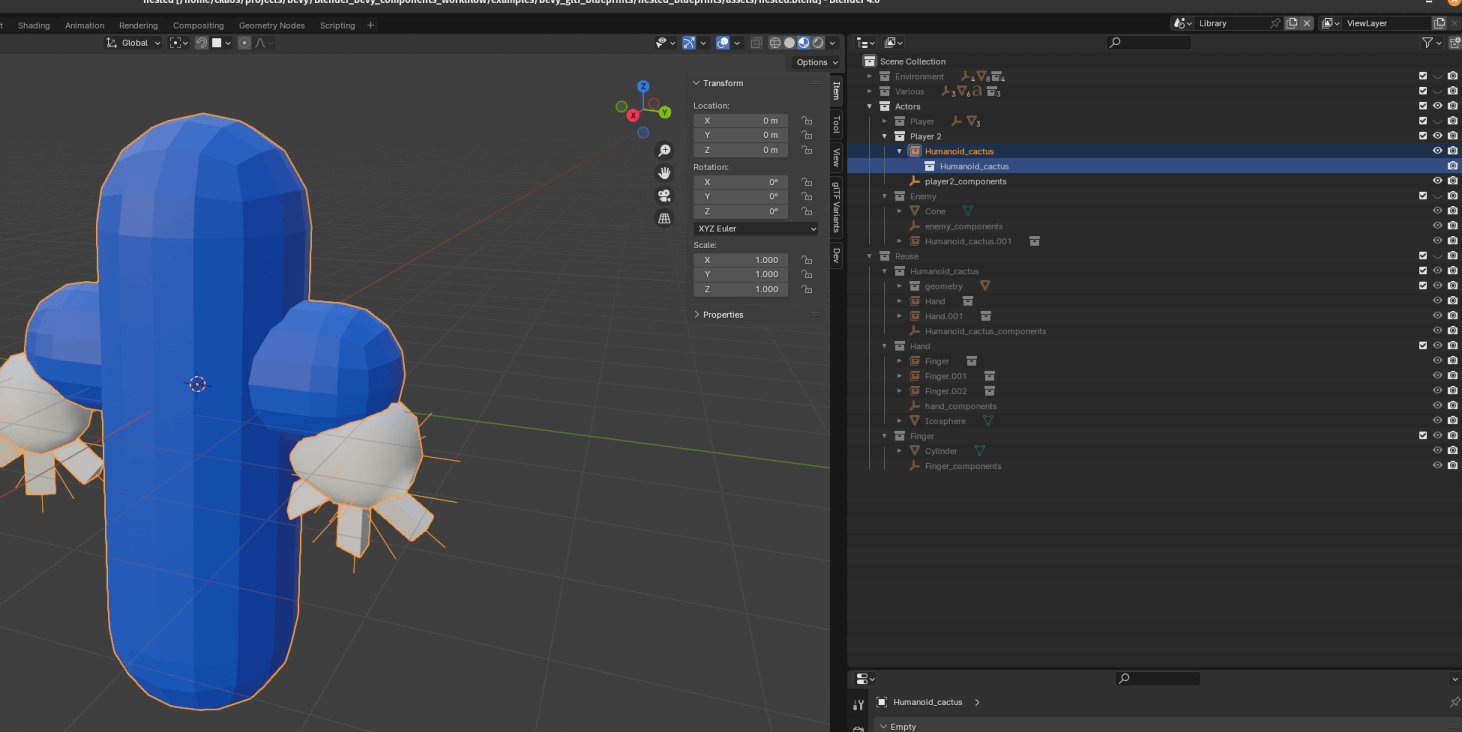This screenshot has height=732, width=1462.
Task: Click Location X value field
Action: (x=740, y=120)
